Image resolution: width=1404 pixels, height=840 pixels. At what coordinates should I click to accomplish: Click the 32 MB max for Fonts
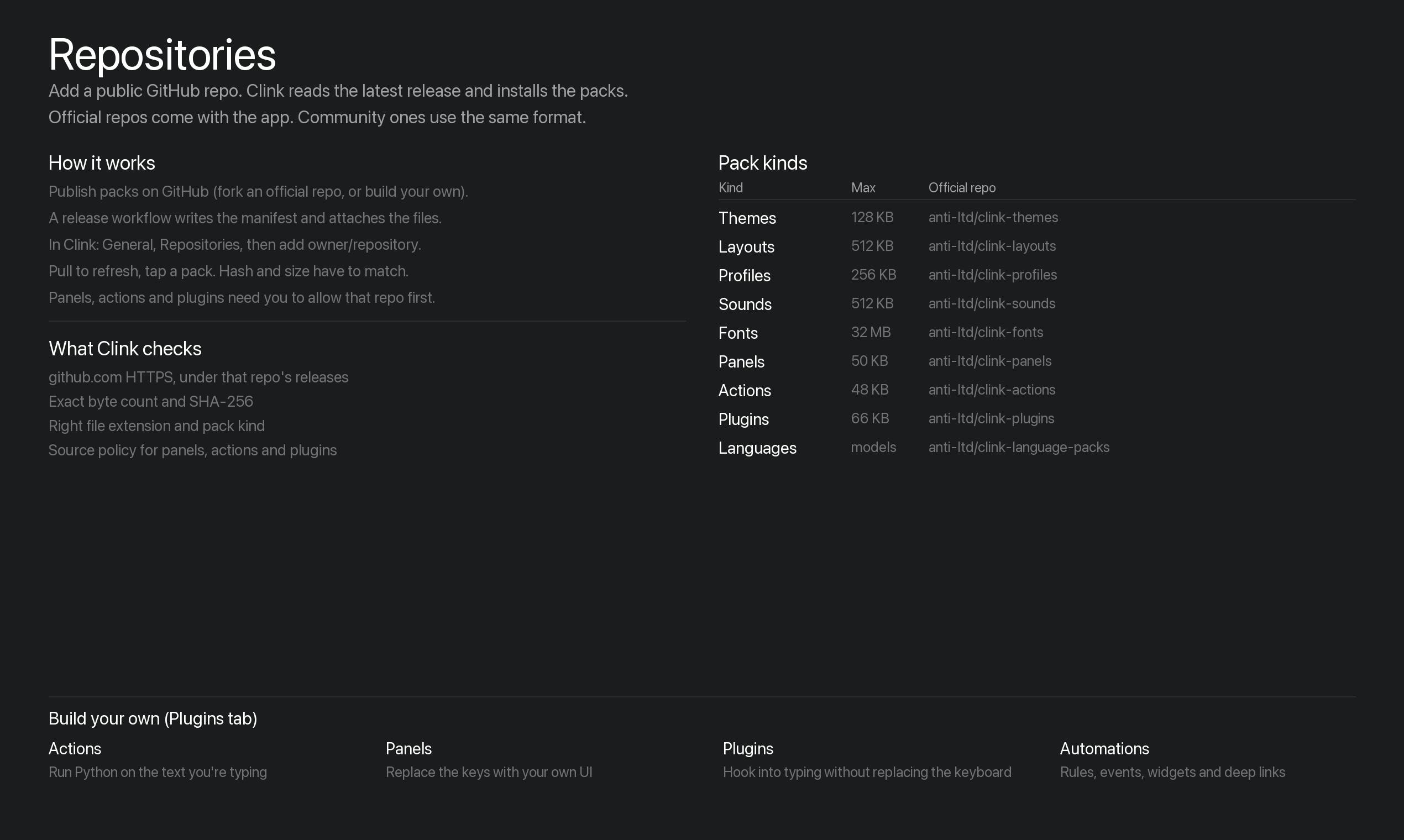click(x=871, y=332)
